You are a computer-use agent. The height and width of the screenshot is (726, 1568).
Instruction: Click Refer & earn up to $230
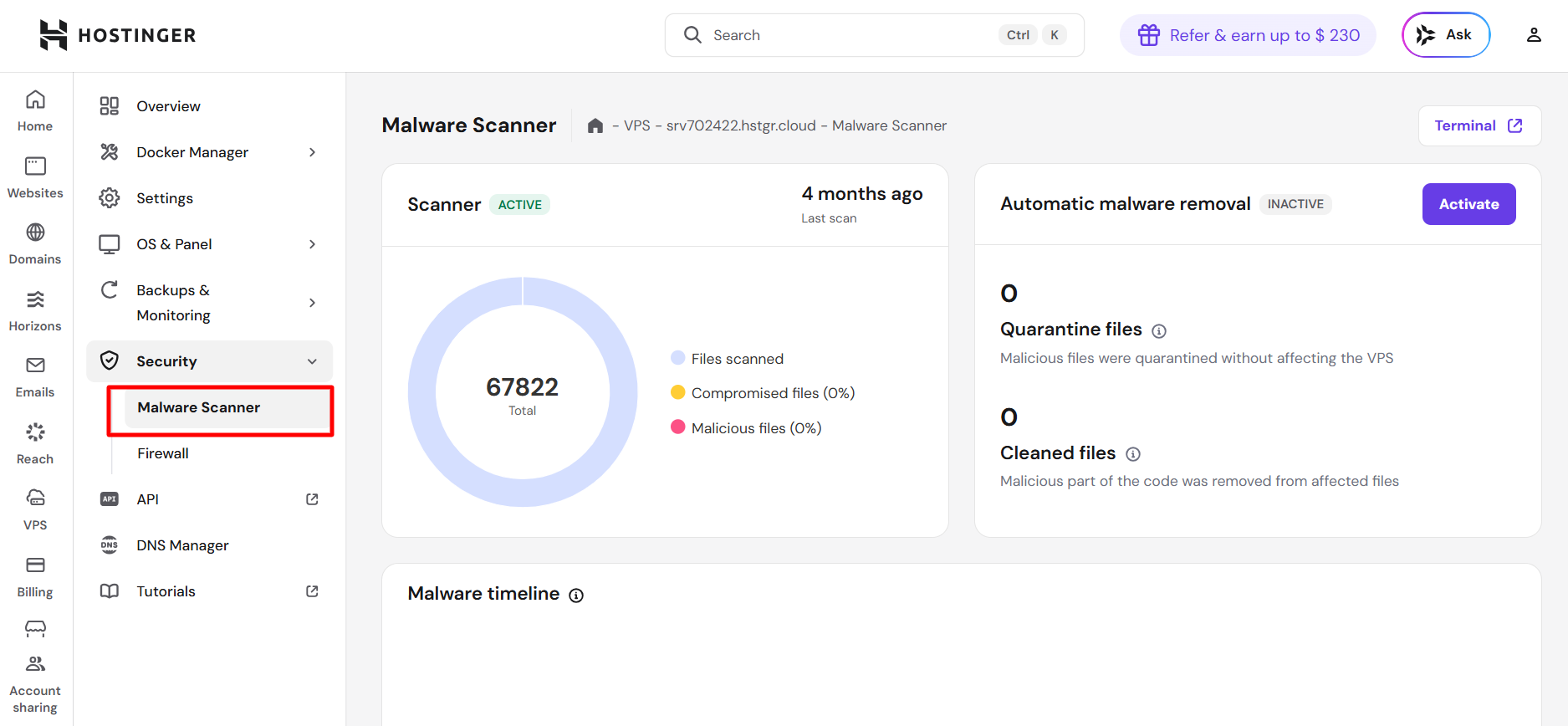click(1248, 35)
